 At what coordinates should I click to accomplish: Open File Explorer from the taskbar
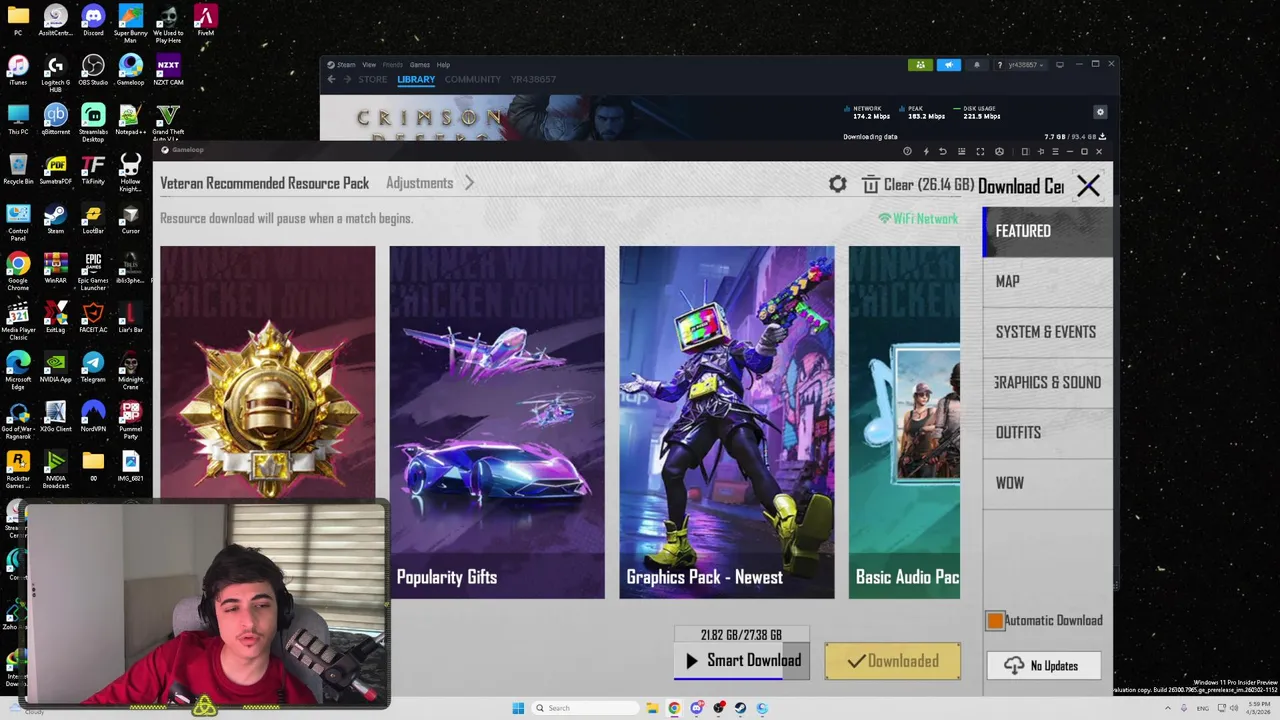pyautogui.click(x=652, y=708)
